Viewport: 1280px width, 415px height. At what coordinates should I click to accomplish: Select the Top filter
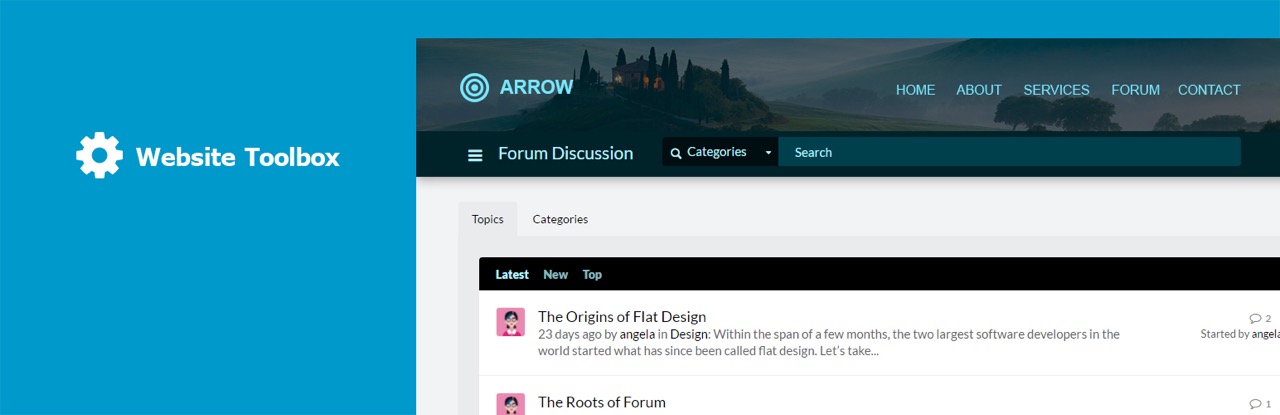tap(592, 275)
